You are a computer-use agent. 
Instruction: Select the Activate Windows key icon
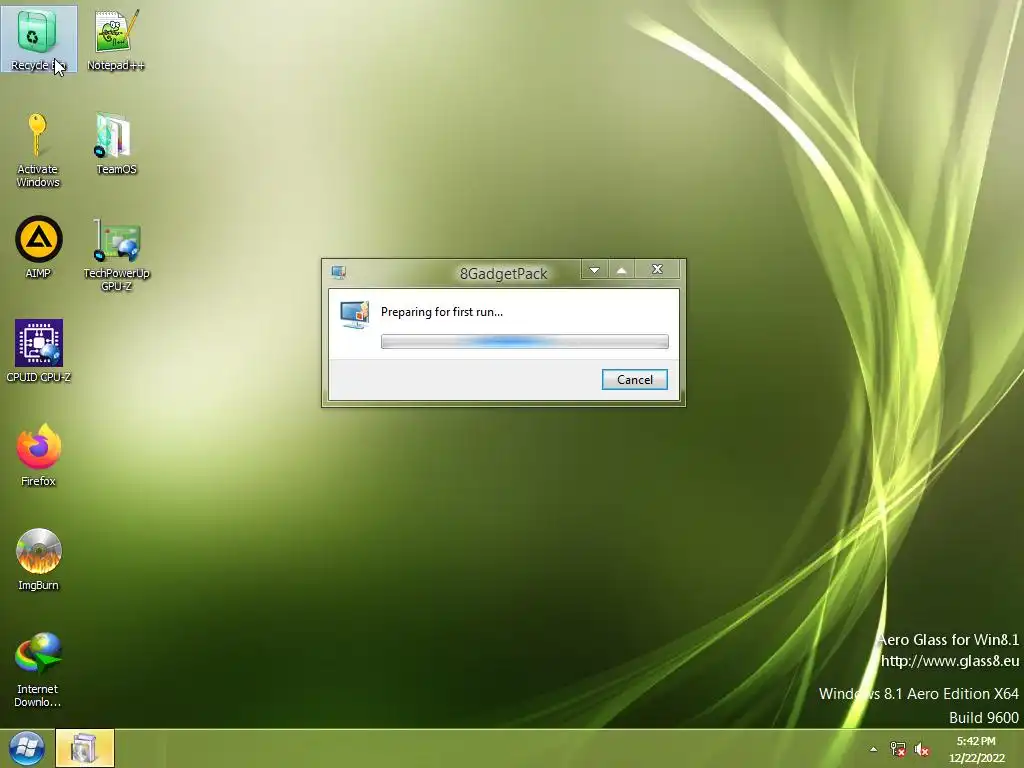tap(38, 150)
